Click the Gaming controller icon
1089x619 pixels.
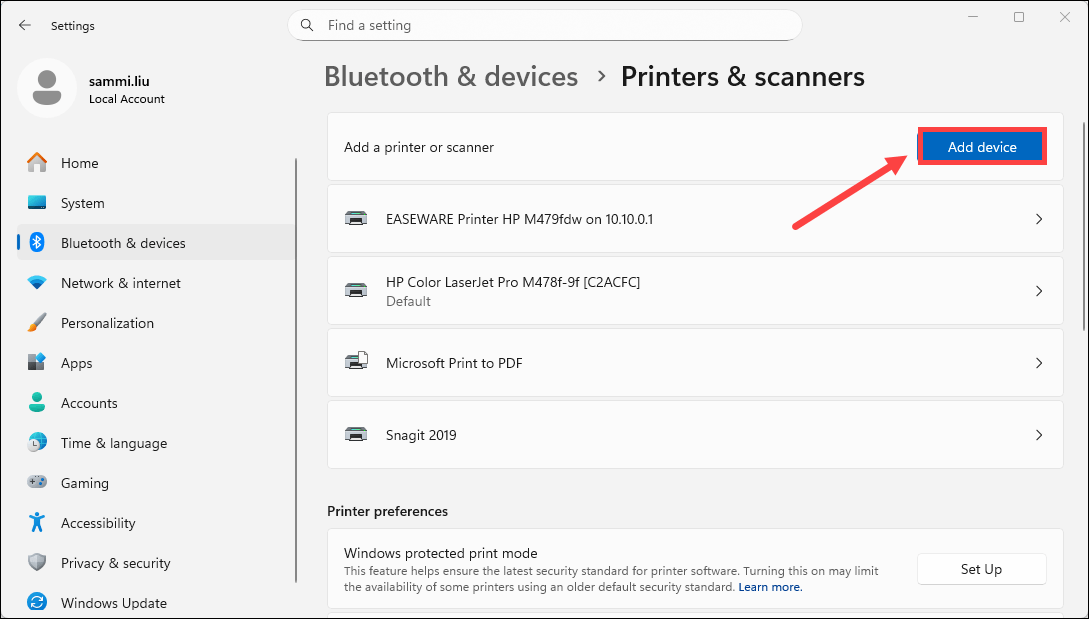37,483
